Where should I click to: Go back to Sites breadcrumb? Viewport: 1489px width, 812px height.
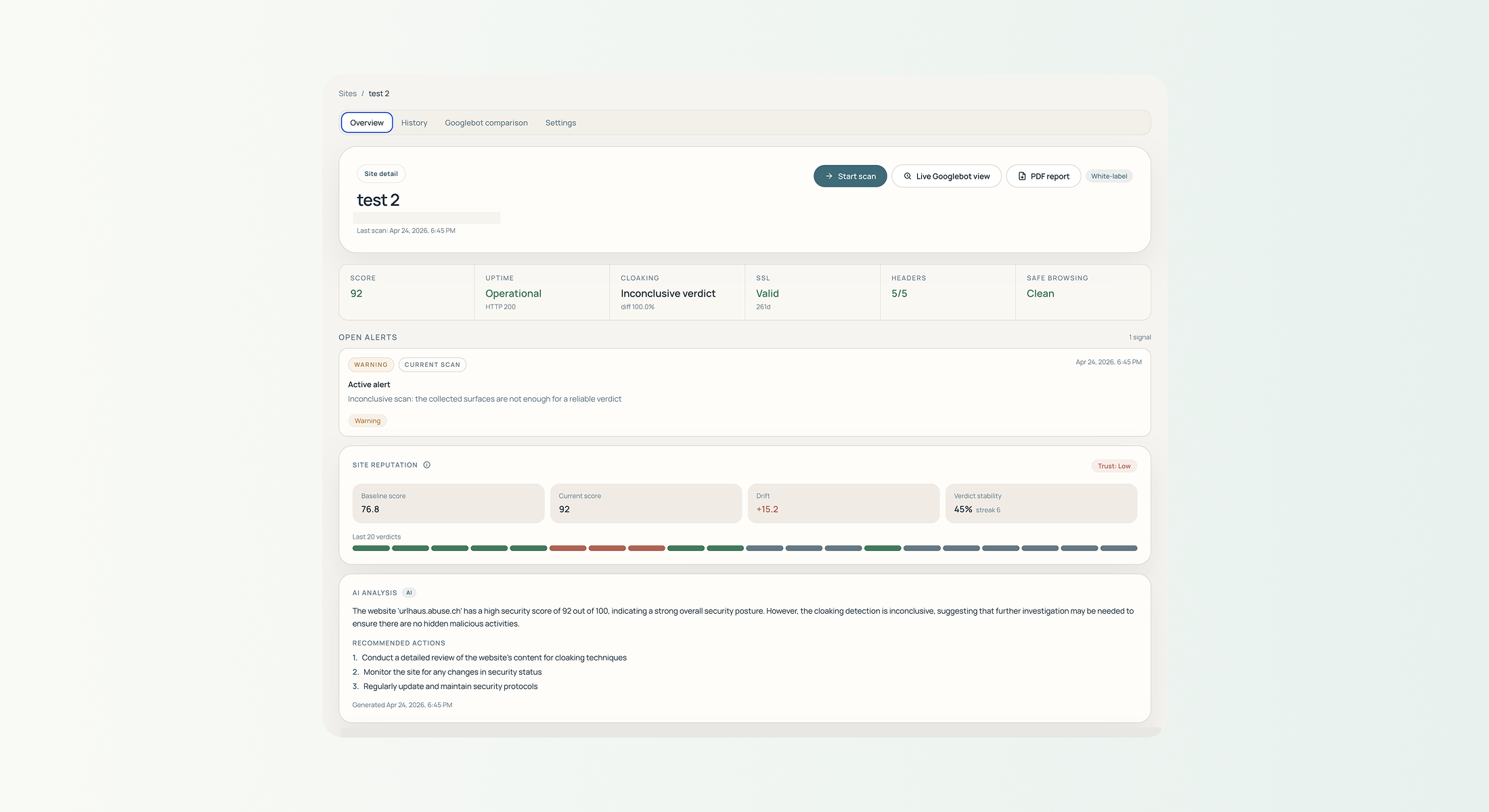(347, 93)
